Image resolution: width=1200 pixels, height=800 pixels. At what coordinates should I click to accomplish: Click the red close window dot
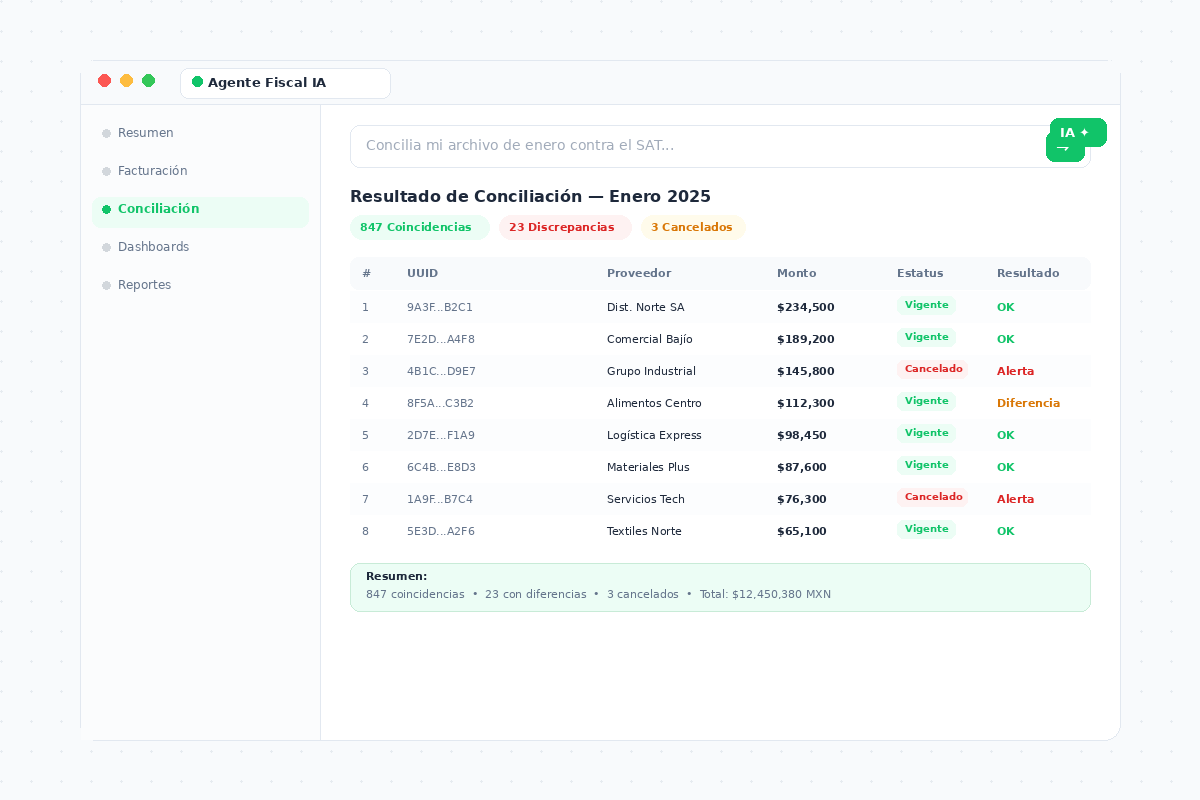tap(104, 80)
